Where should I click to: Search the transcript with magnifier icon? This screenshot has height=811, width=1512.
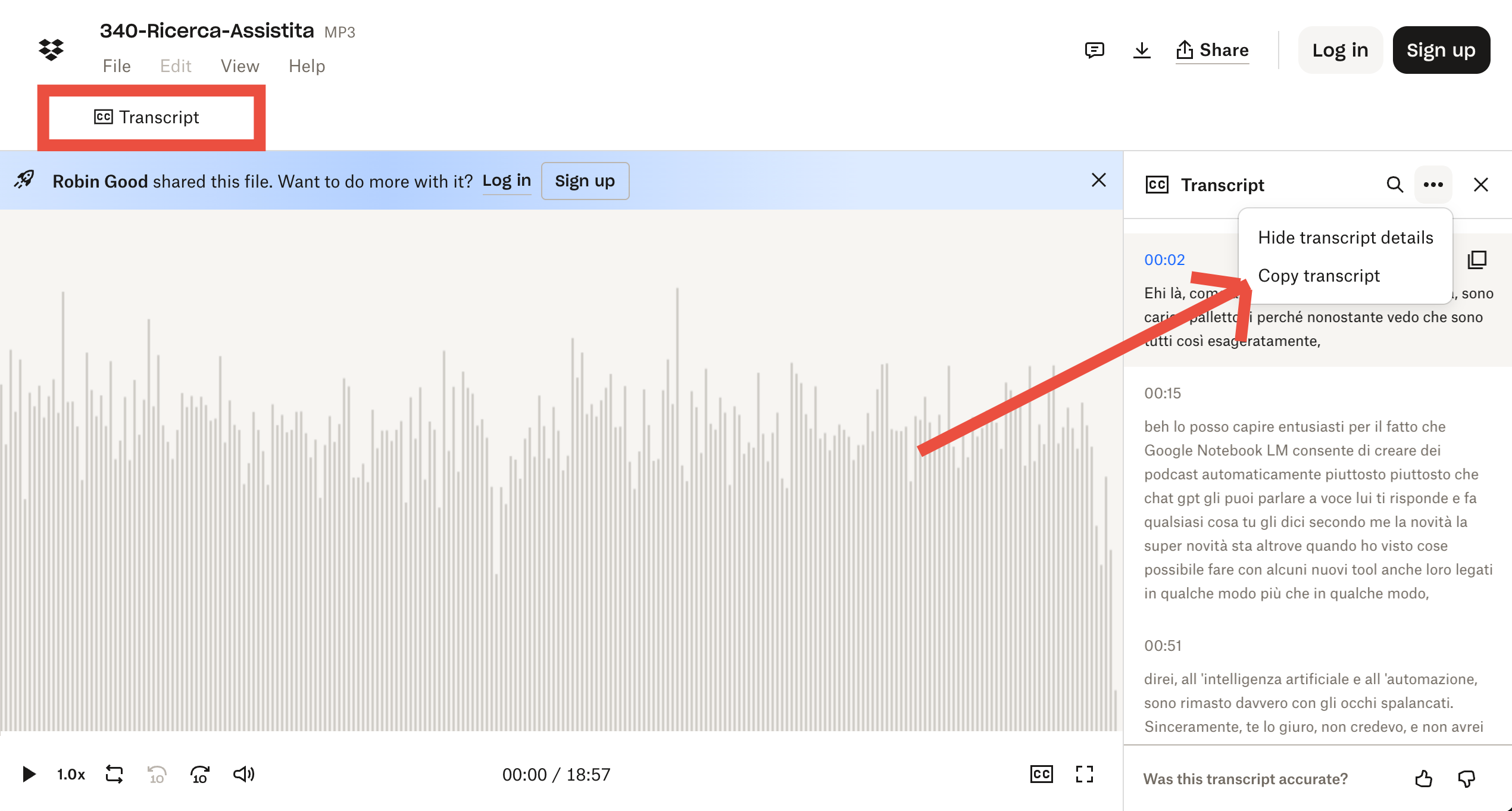[x=1394, y=185]
